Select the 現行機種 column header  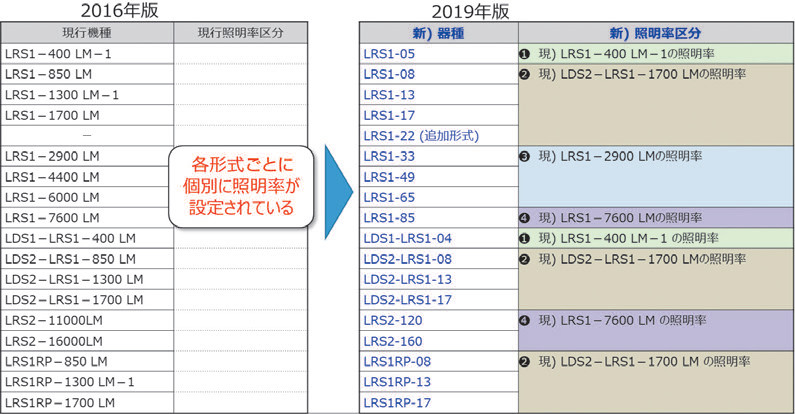[87, 32]
